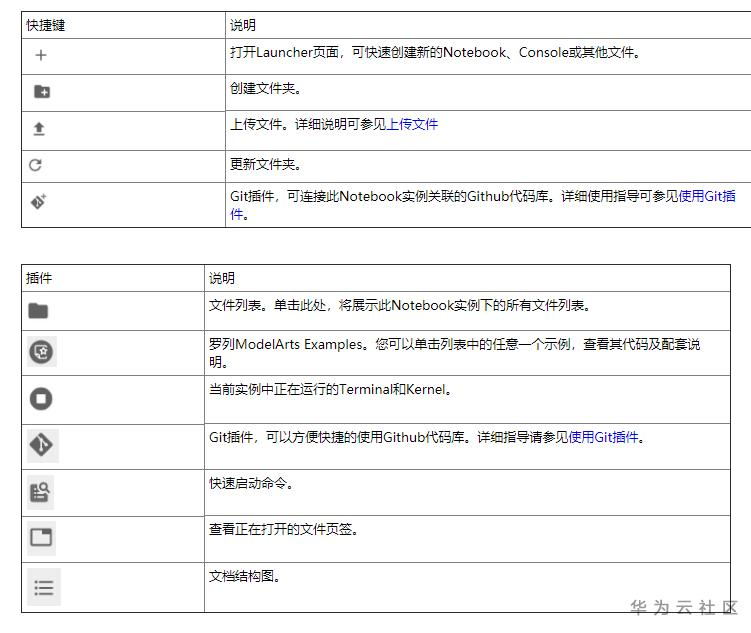751x633 pixels.
Task: Open the 上传文件 link
Action: (x=412, y=124)
